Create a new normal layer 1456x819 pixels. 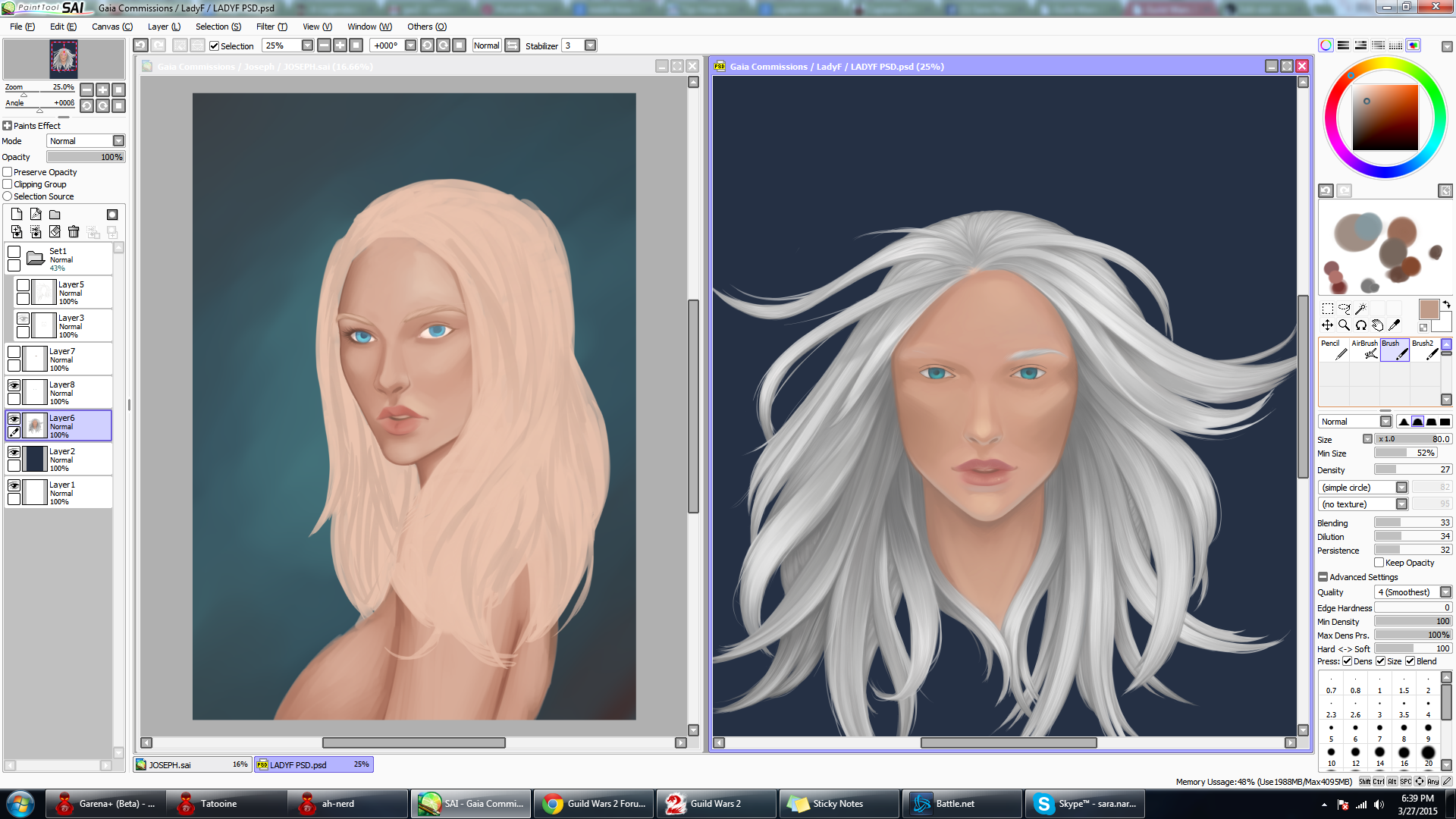[x=17, y=215]
